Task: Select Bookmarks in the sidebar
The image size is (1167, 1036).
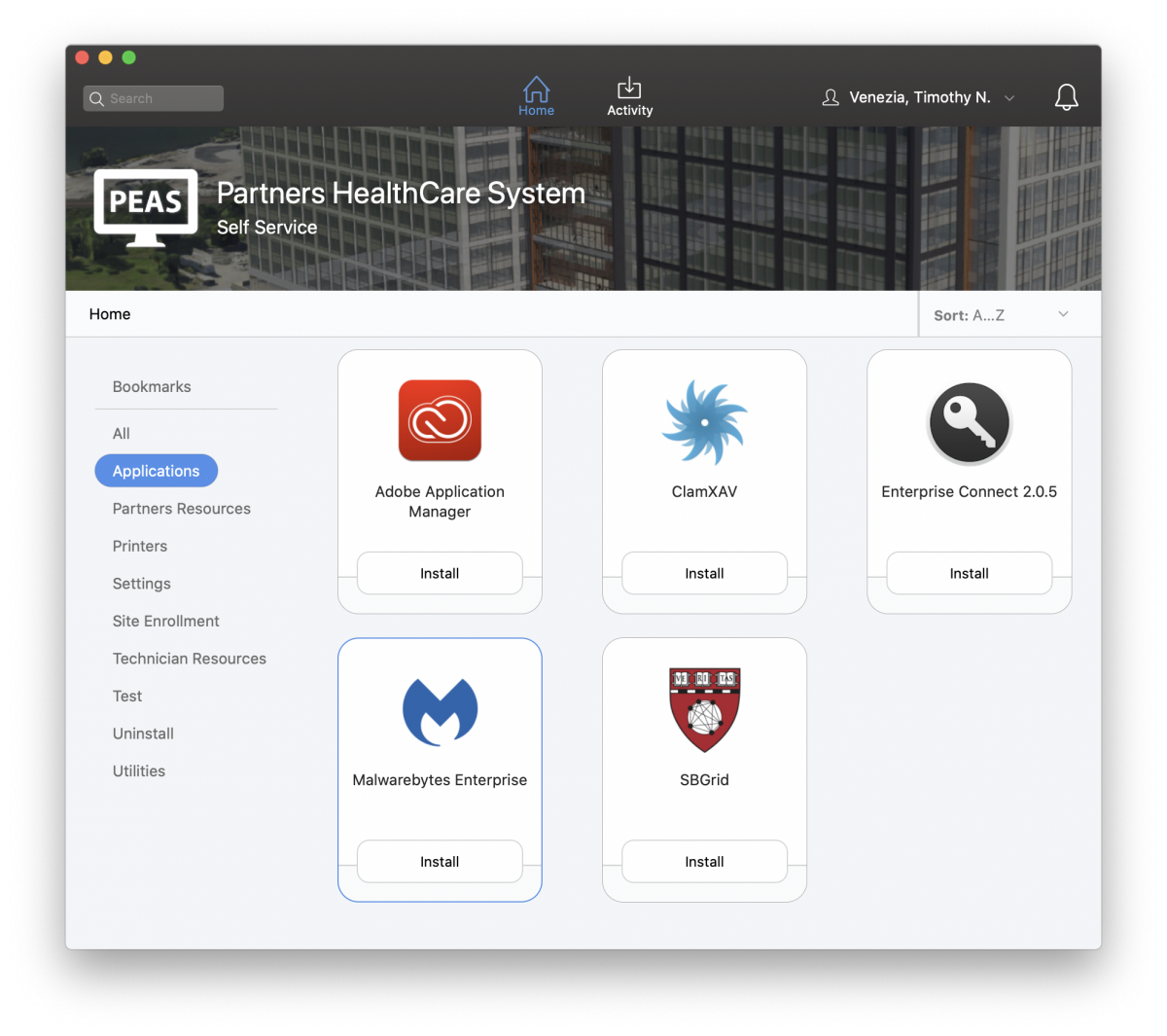Action: click(152, 386)
